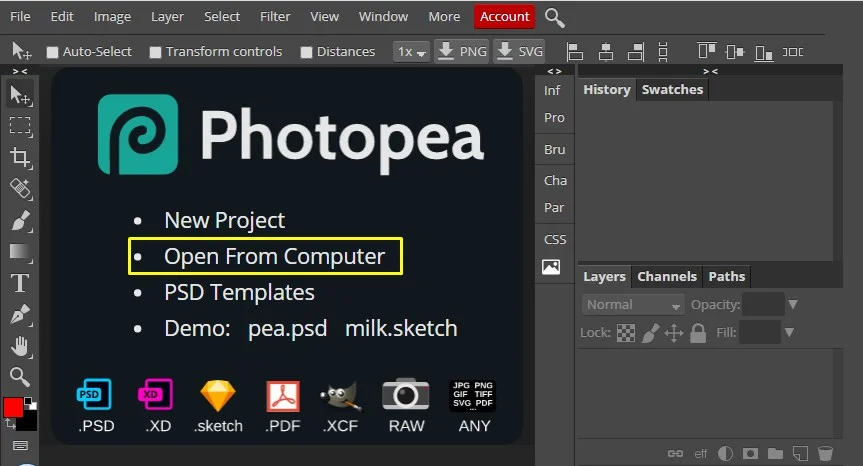This screenshot has width=863, height=466.
Task: Create a new layer
Action: pyautogui.click(x=800, y=453)
